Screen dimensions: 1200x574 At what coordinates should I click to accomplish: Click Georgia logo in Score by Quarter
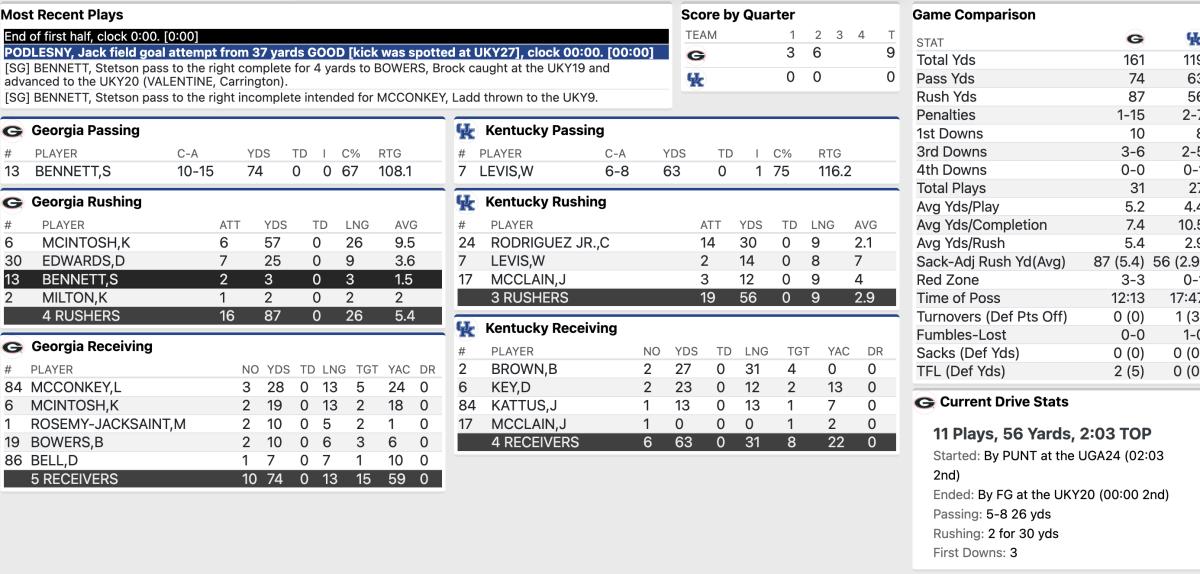696,54
